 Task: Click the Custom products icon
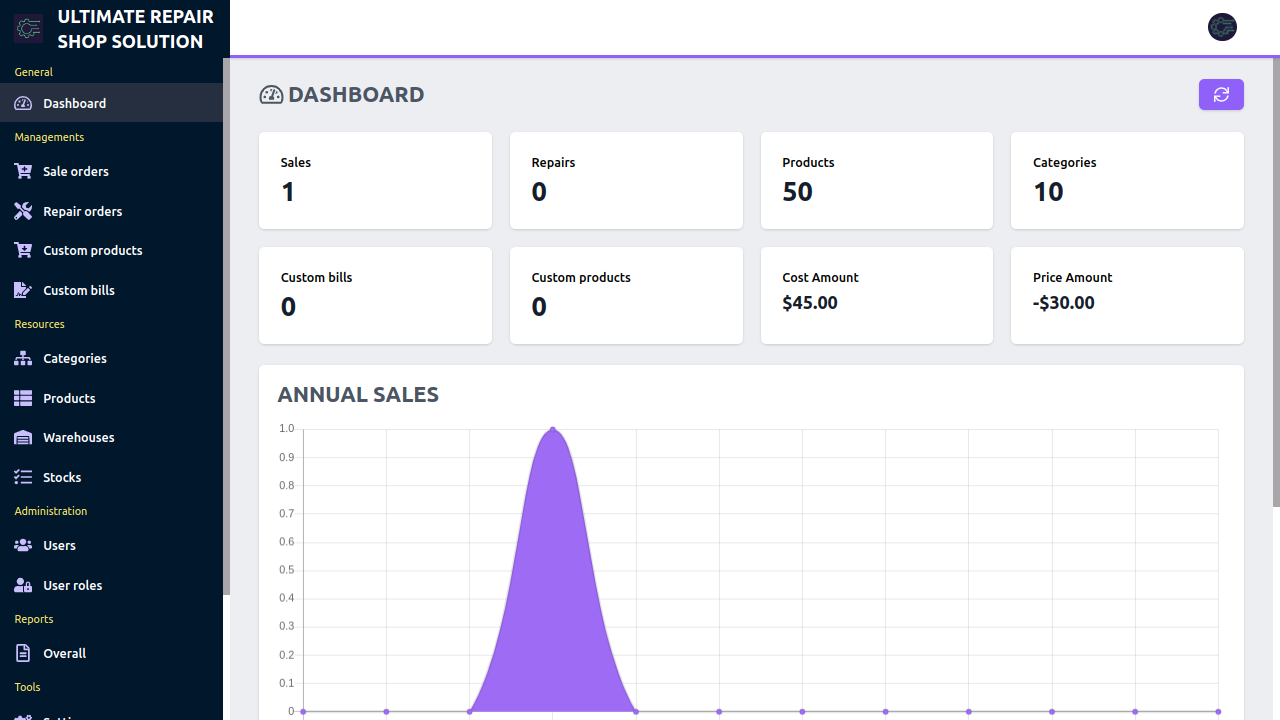pos(22,250)
